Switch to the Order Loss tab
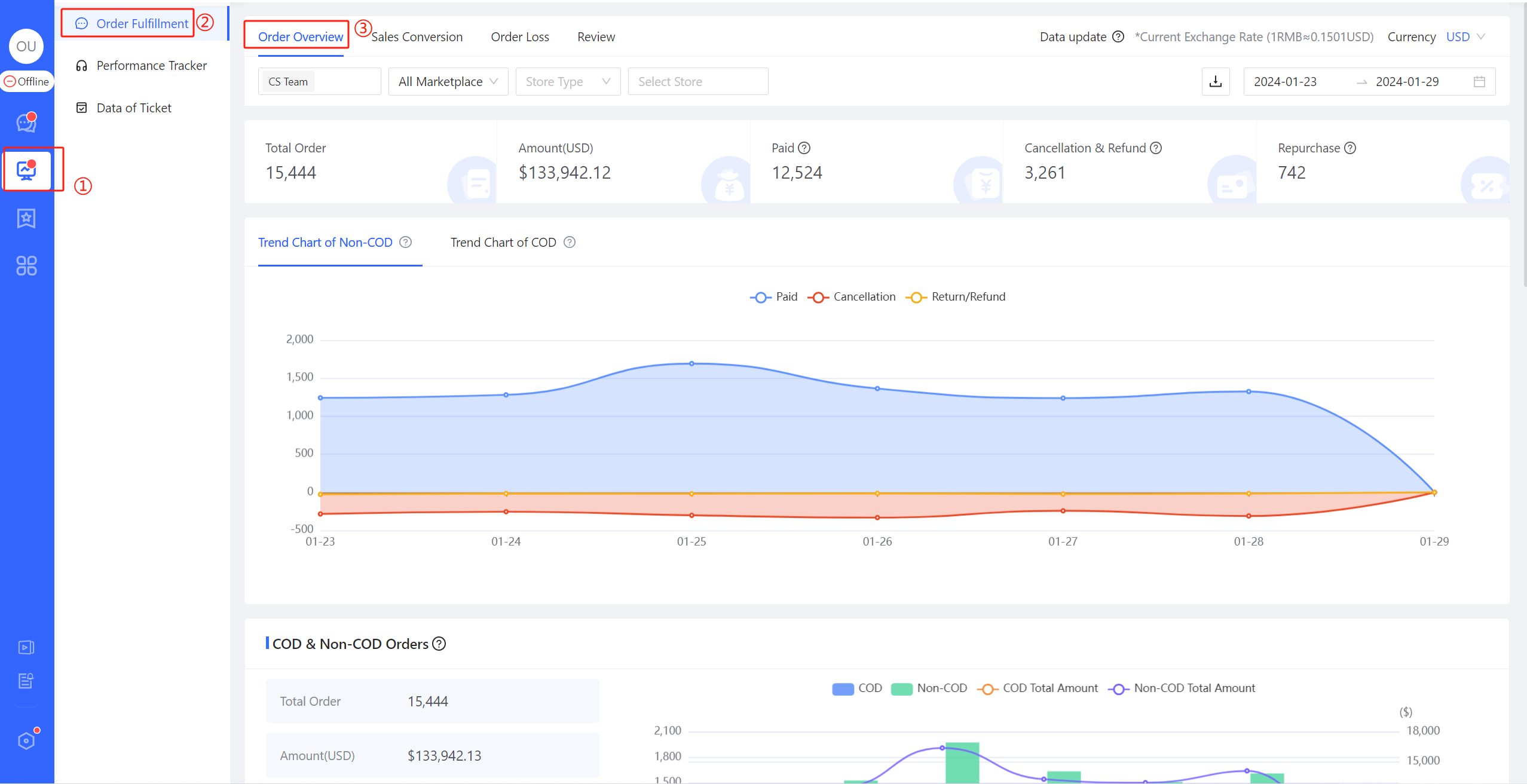This screenshot has height=784, width=1527. tap(520, 37)
